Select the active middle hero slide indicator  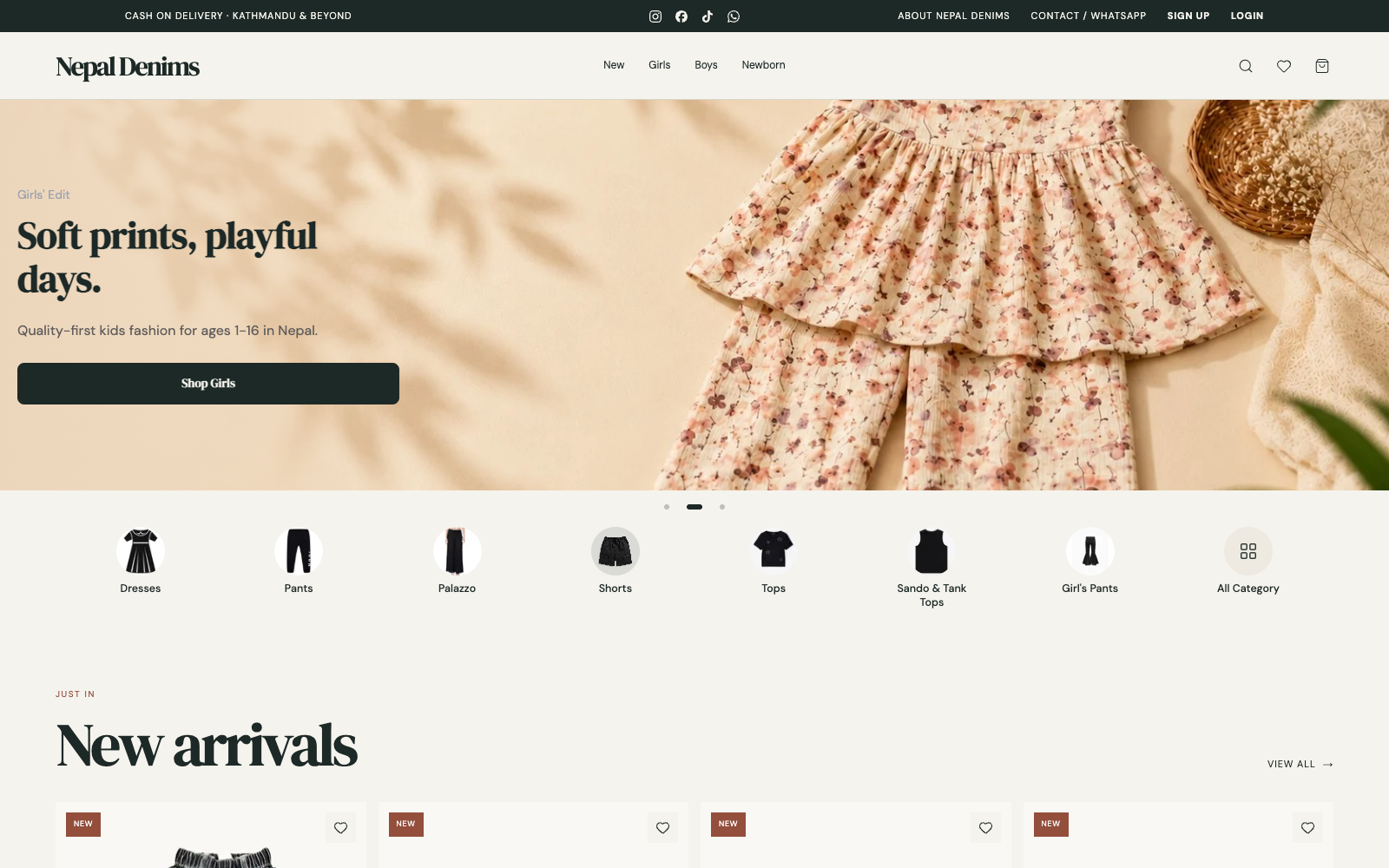tap(694, 507)
